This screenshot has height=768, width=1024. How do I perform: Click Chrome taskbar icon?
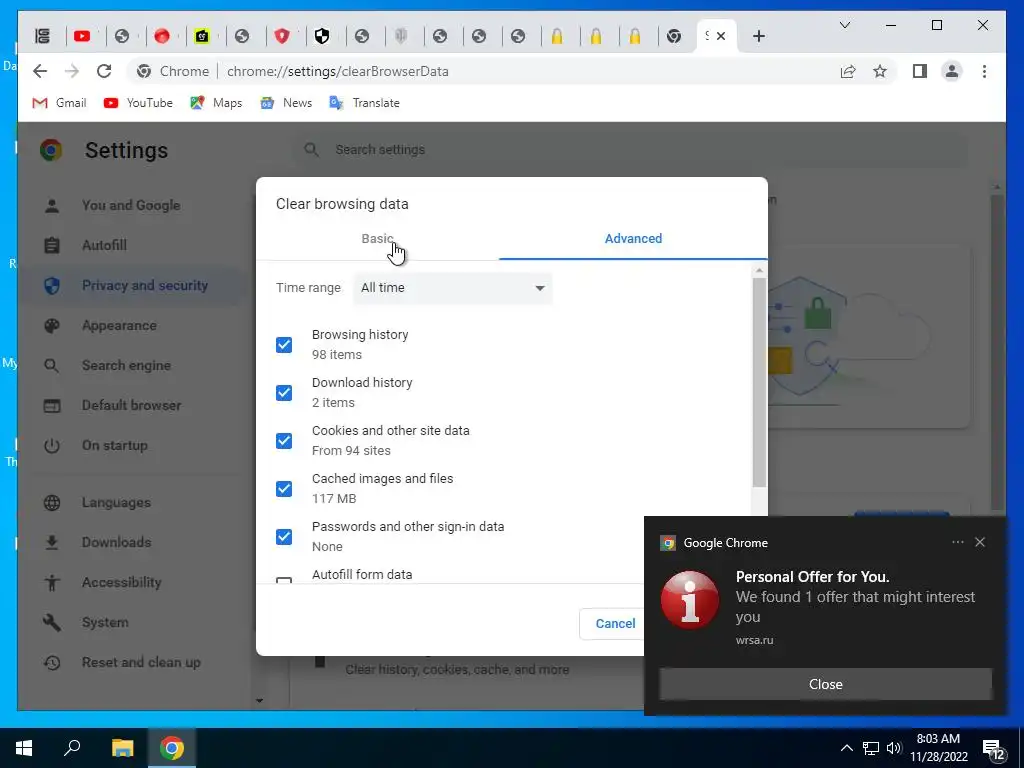coord(172,748)
